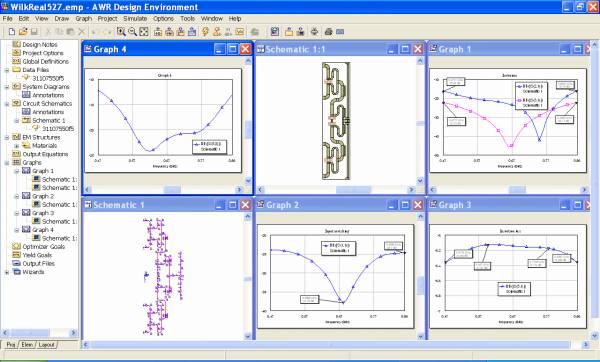This screenshot has width=600, height=362.
Task: Select Optimizer Goals in project tree
Action: tap(44, 247)
